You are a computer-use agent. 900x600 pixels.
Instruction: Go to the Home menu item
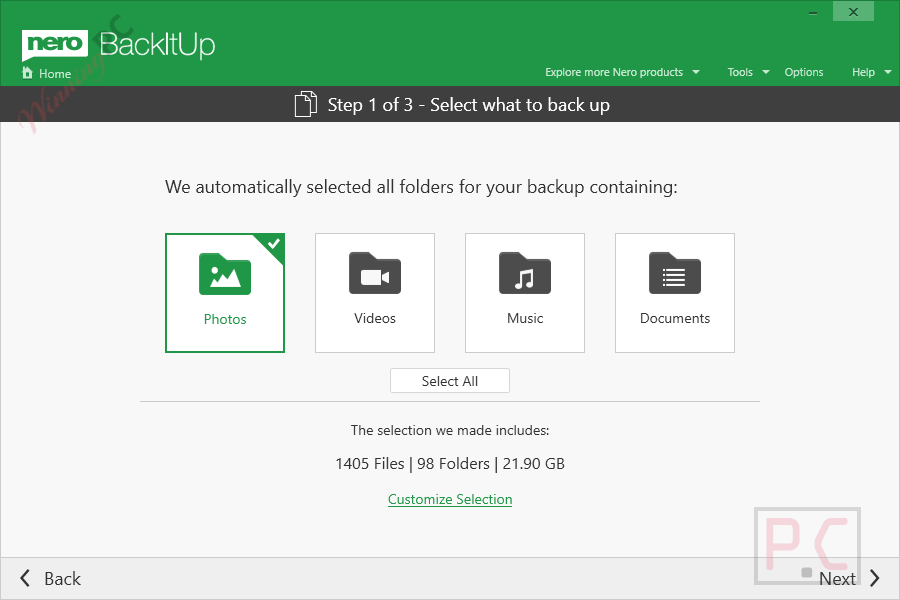[55, 73]
